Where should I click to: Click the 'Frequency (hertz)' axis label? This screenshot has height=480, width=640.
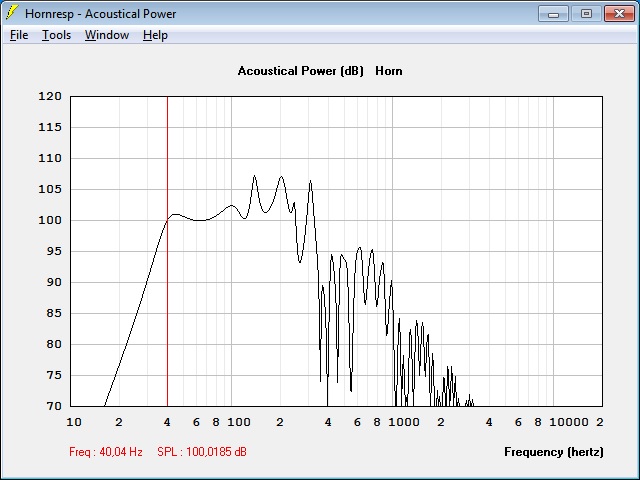click(553, 452)
